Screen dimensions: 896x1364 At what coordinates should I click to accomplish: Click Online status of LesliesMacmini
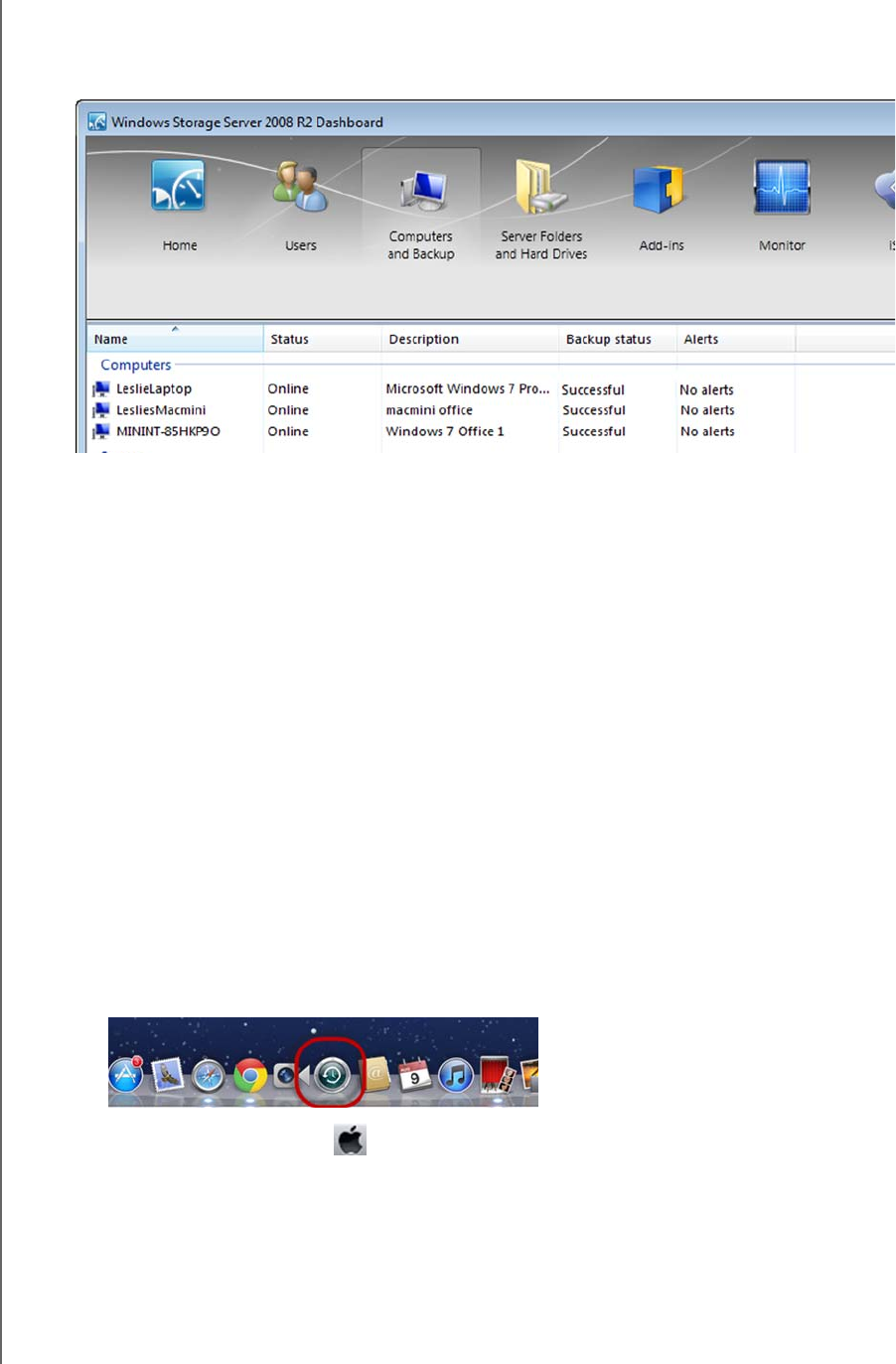tap(288, 410)
